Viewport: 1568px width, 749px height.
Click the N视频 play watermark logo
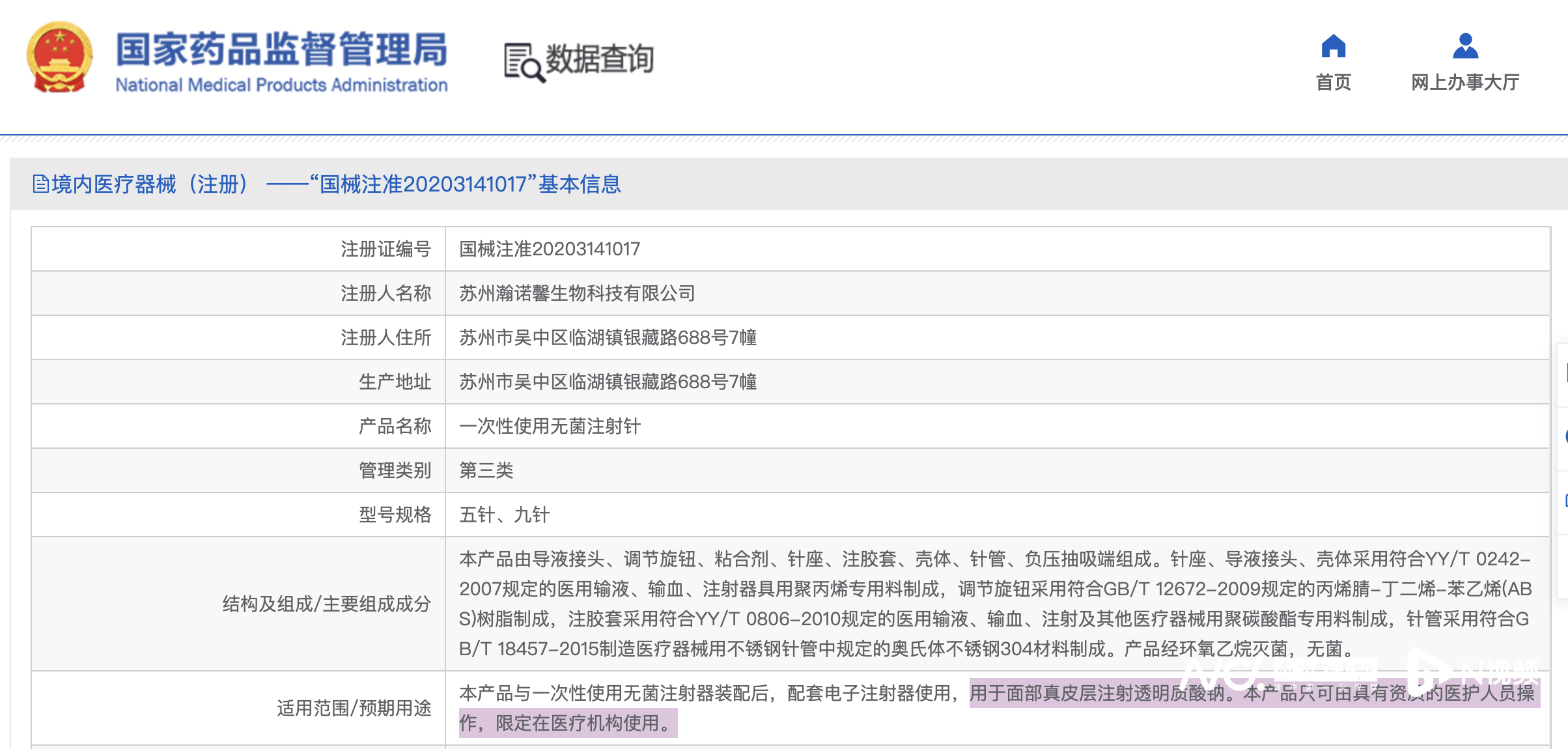(1472, 672)
